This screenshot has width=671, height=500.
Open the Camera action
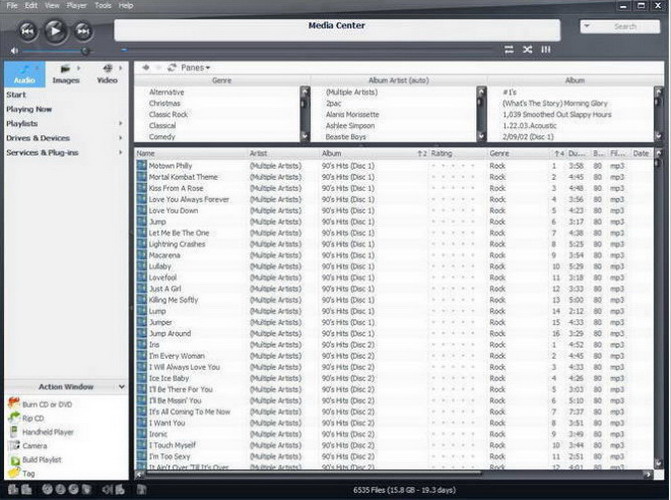[28, 446]
